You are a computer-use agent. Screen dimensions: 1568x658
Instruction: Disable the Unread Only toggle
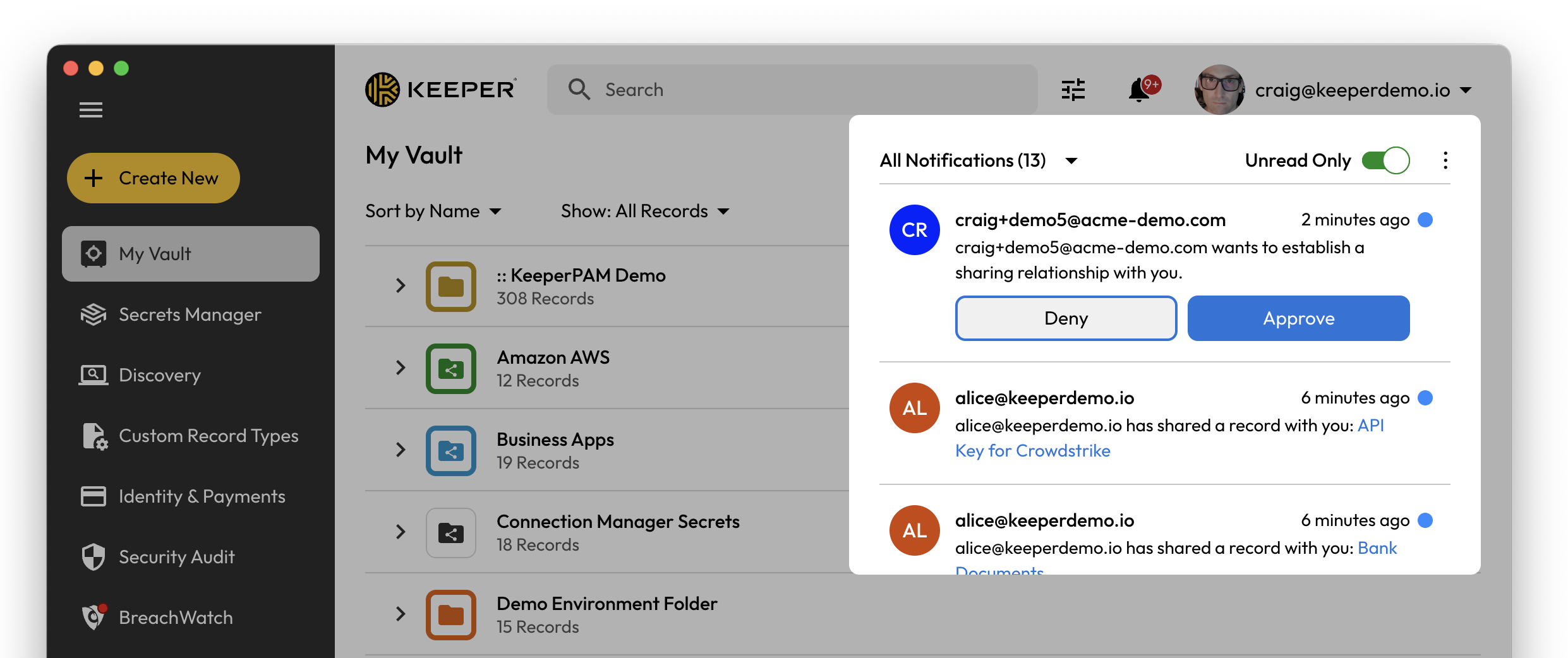1385,160
